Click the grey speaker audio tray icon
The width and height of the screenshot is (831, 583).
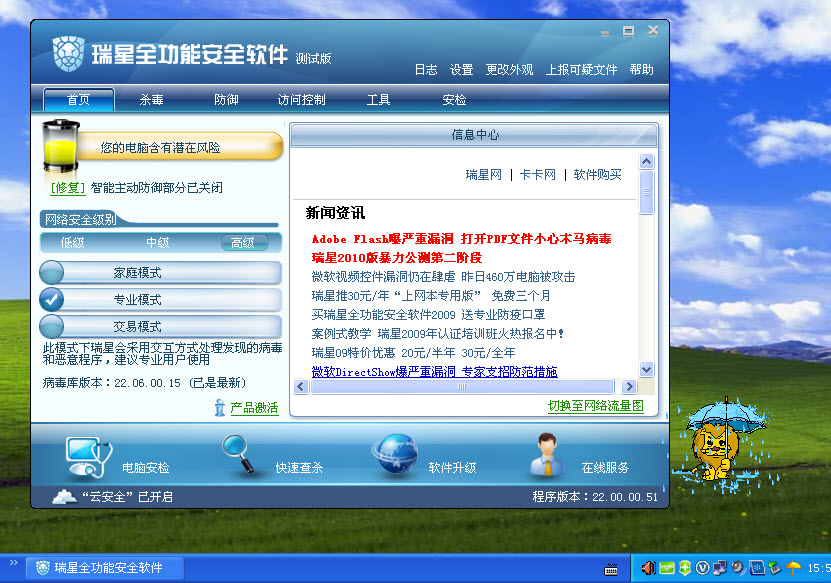pyautogui.click(x=738, y=568)
